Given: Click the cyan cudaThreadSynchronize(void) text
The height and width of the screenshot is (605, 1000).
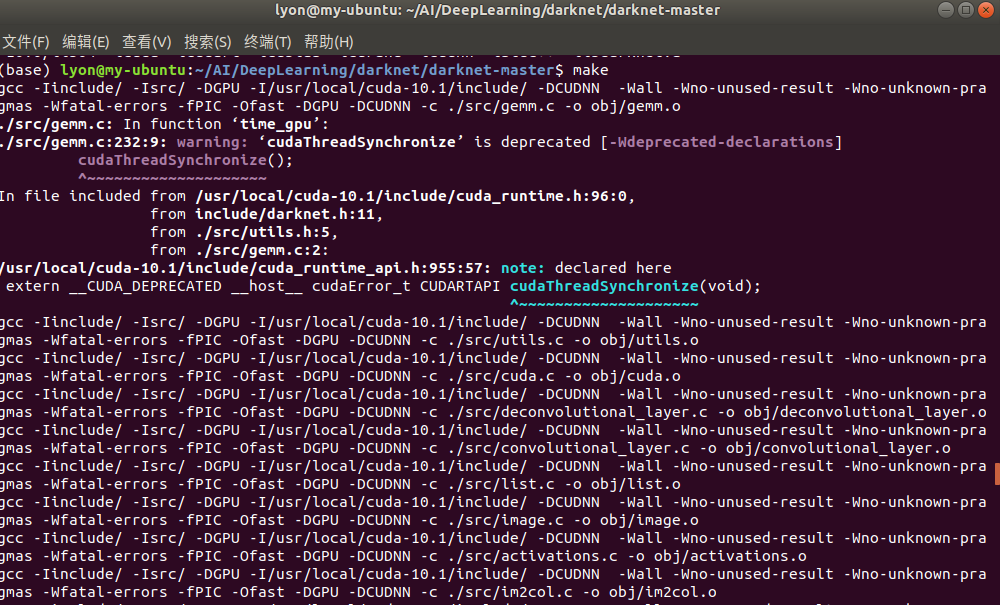Looking at the screenshot, I should click(x=636, y=286).
